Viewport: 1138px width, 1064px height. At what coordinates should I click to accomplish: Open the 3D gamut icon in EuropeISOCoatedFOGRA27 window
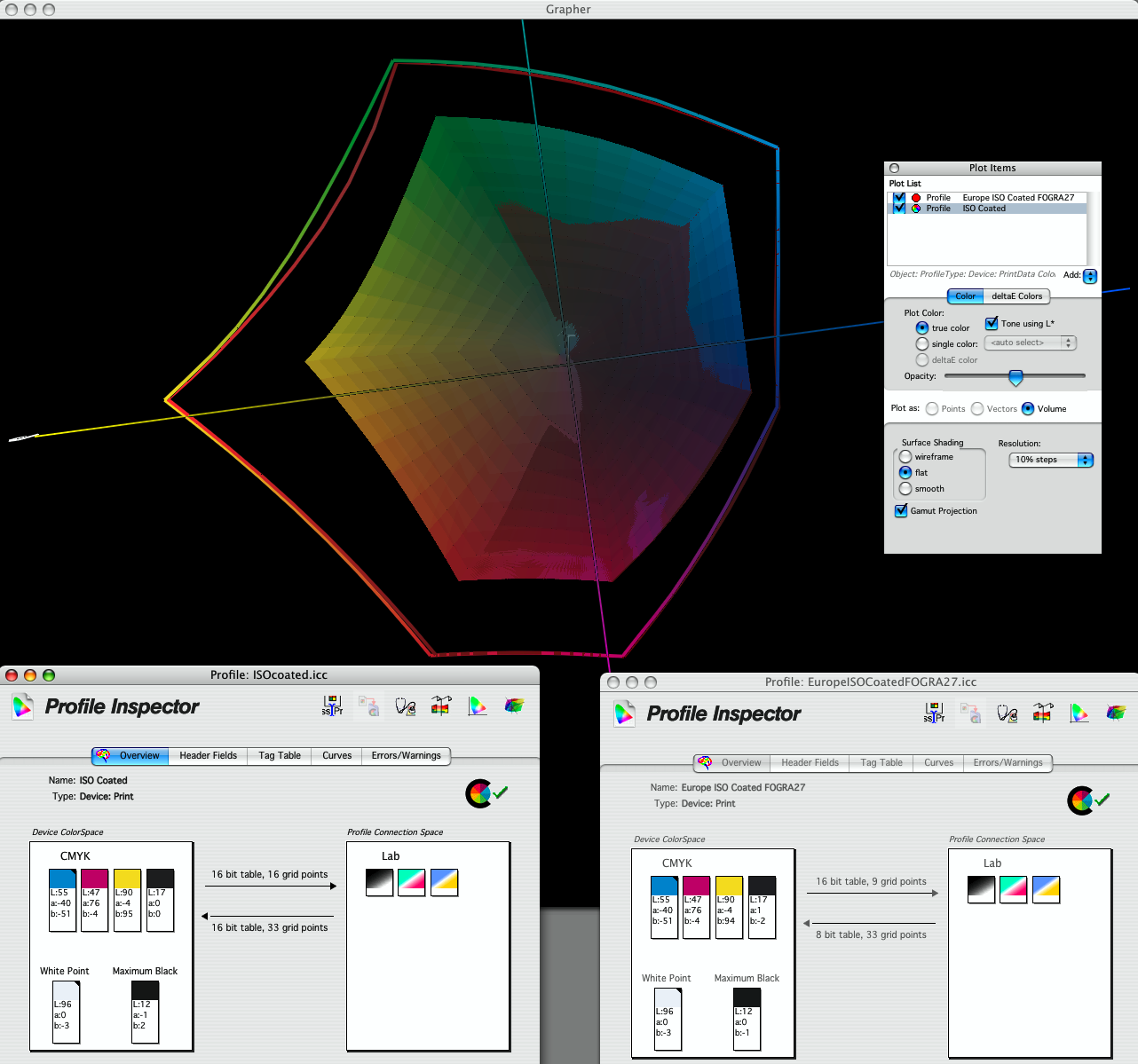click(x=1116, y=713)
